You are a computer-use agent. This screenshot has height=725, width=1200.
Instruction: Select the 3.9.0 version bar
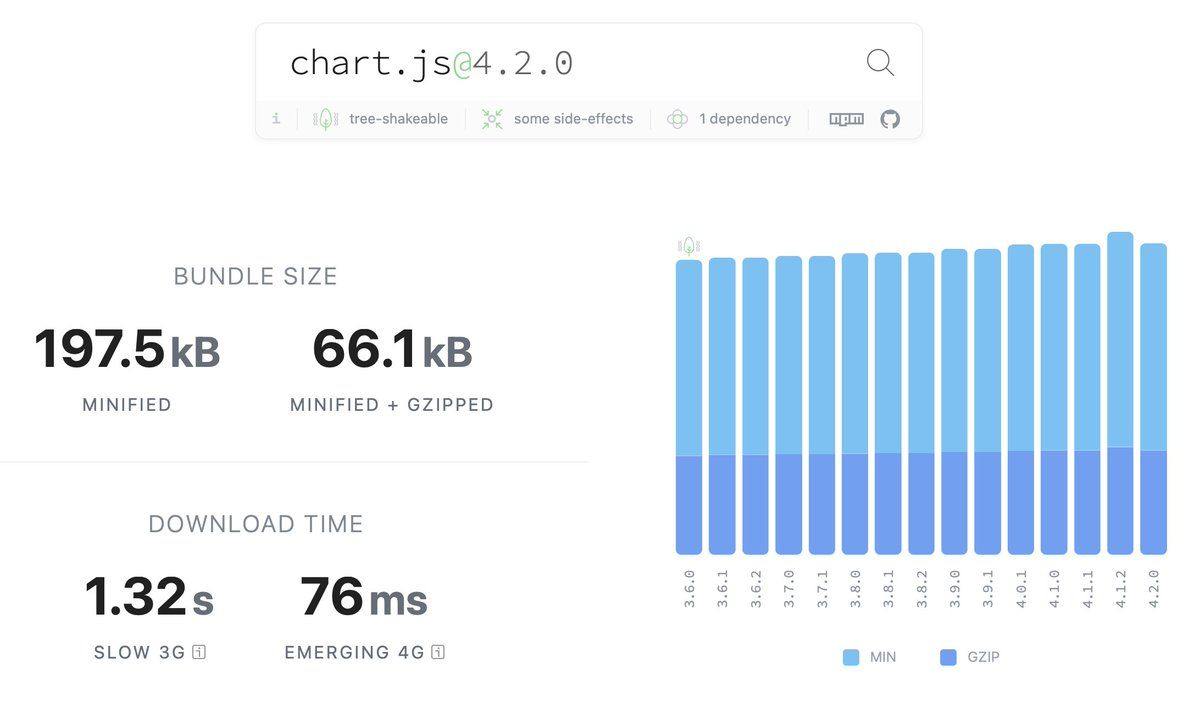coord(954,401)
